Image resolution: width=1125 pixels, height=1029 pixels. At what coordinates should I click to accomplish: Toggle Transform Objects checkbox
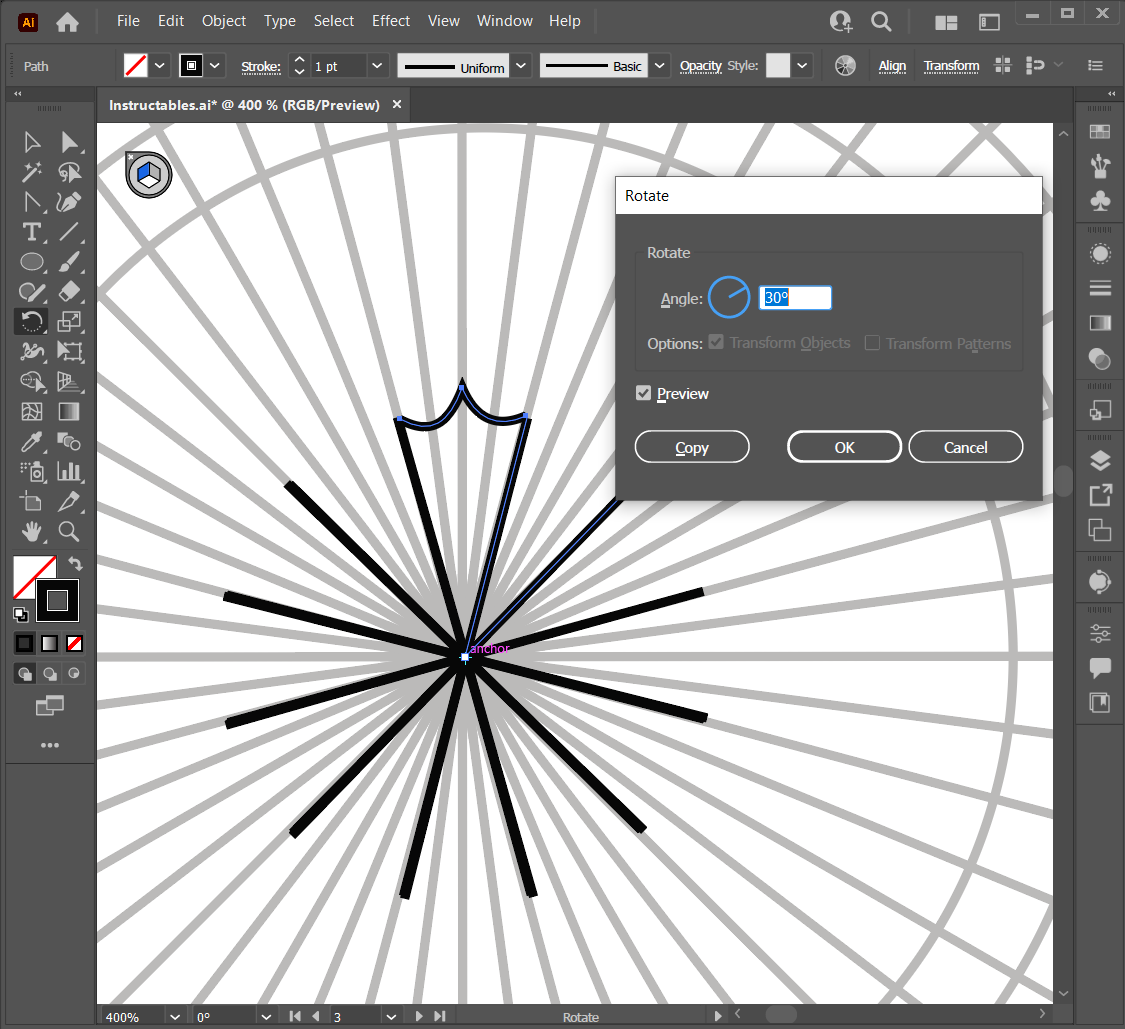[x=716, y=343]
